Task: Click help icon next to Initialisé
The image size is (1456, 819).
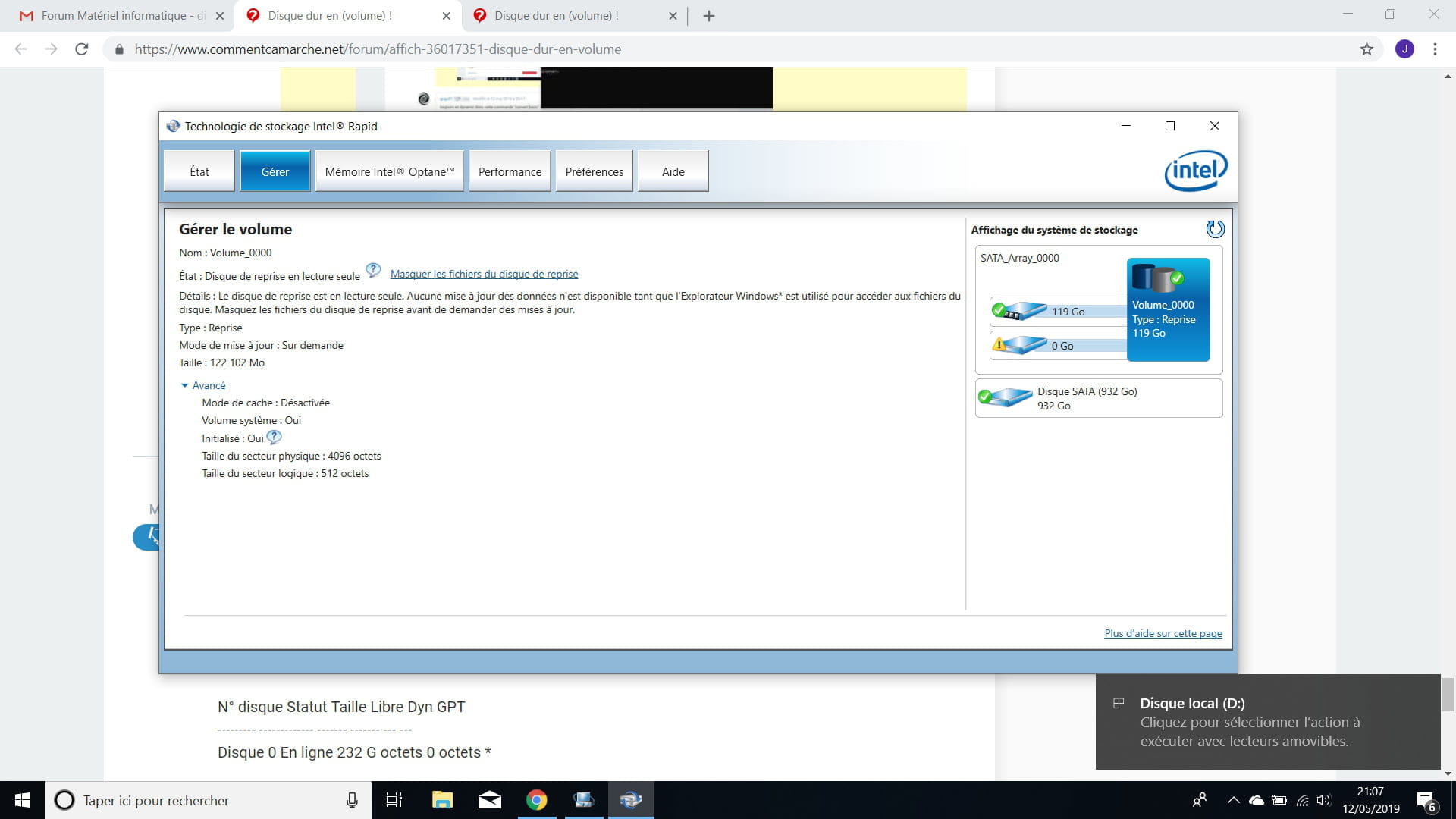Action: (275, 438)
